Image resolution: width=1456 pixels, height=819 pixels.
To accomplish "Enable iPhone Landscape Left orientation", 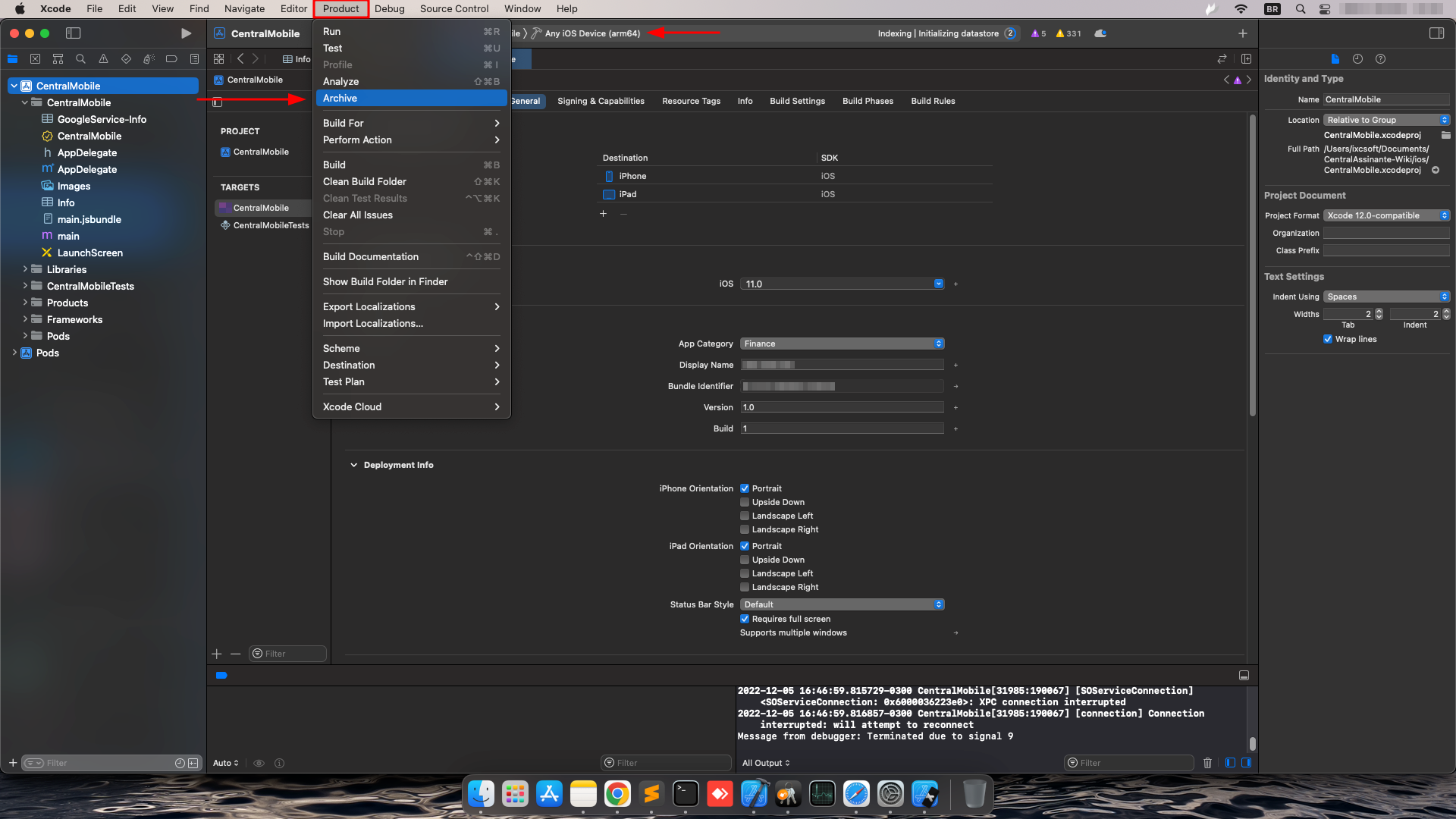I will point(745,516).
